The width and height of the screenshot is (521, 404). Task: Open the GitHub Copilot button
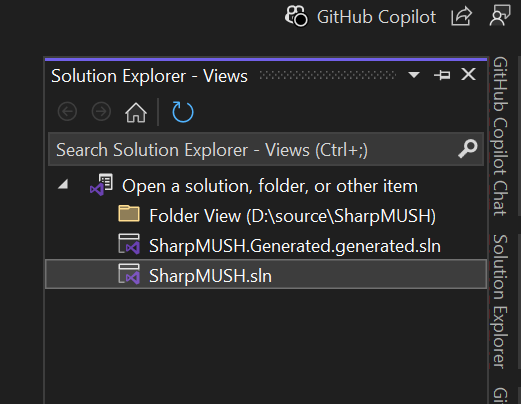pos(360,16)
